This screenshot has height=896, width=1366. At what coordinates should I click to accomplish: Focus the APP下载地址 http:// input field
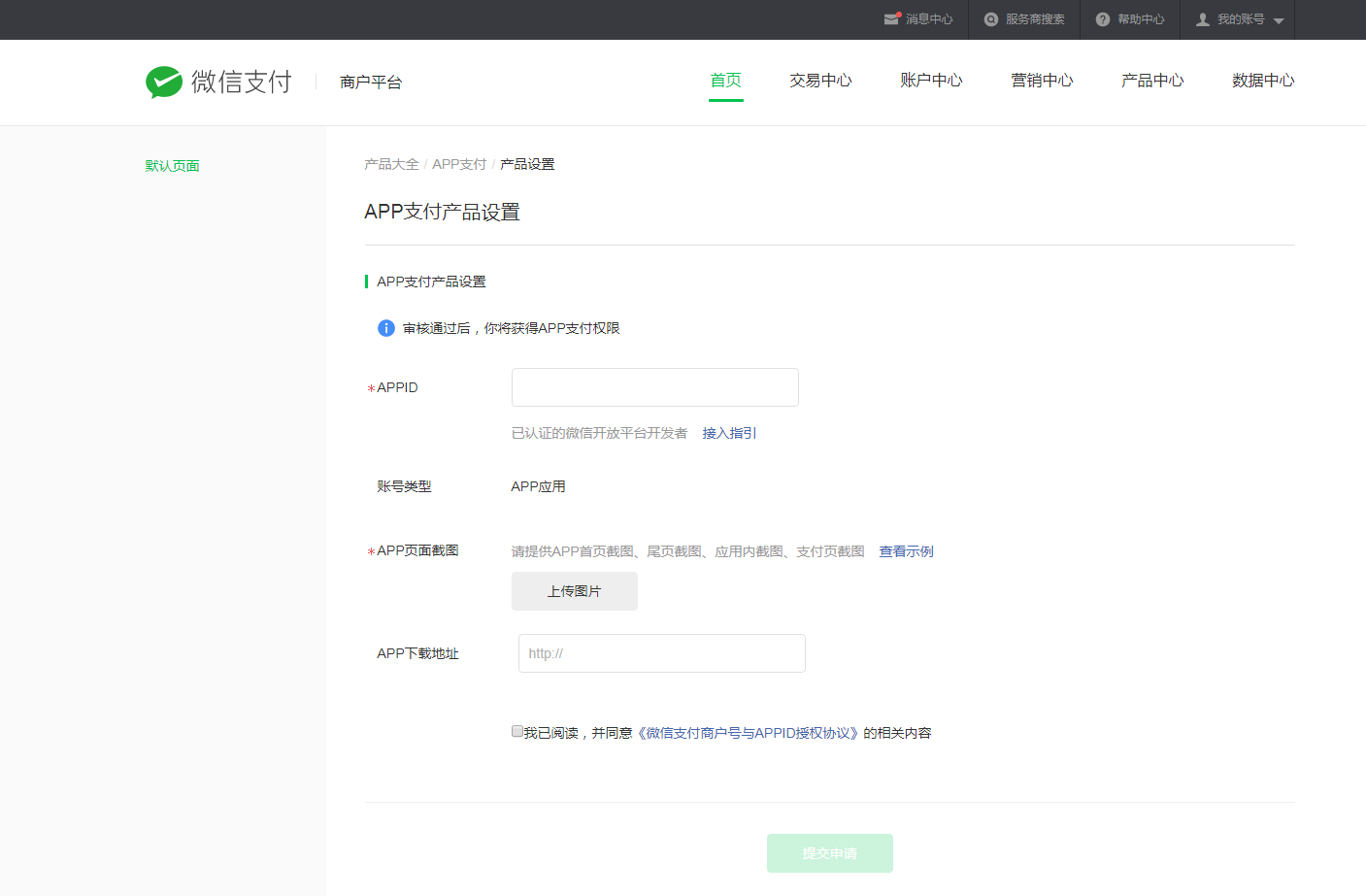pyautogui.click(x=662, y=653)
